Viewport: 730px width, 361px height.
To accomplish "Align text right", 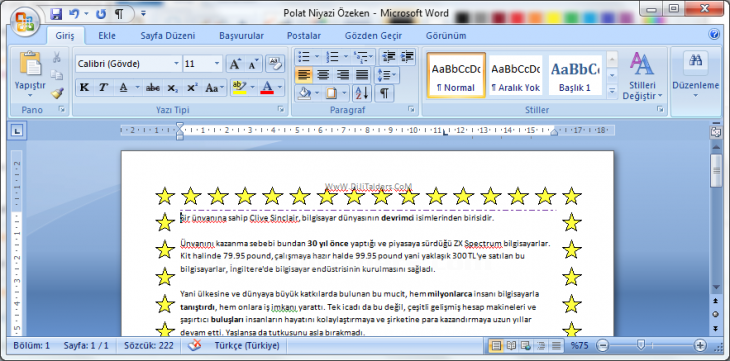I will (x=343, y=75).
